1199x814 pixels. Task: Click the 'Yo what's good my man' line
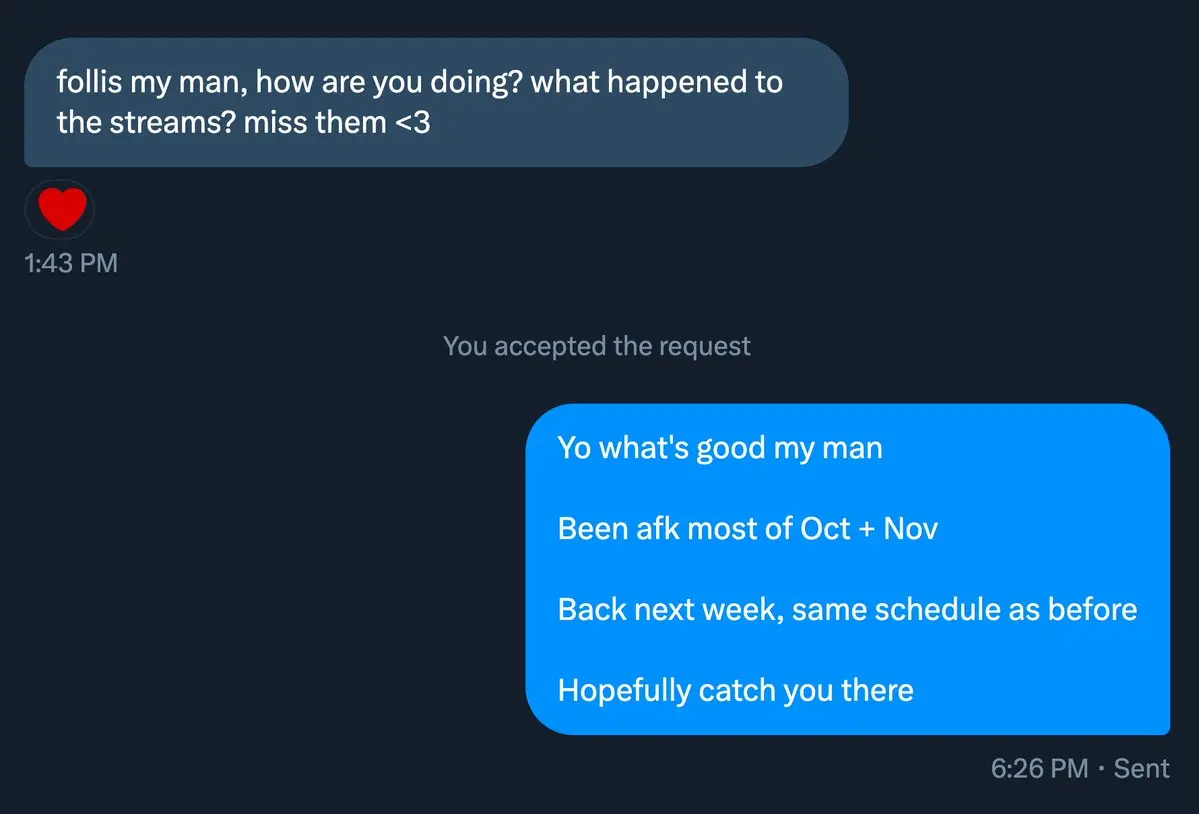click(x=720, y=447)
